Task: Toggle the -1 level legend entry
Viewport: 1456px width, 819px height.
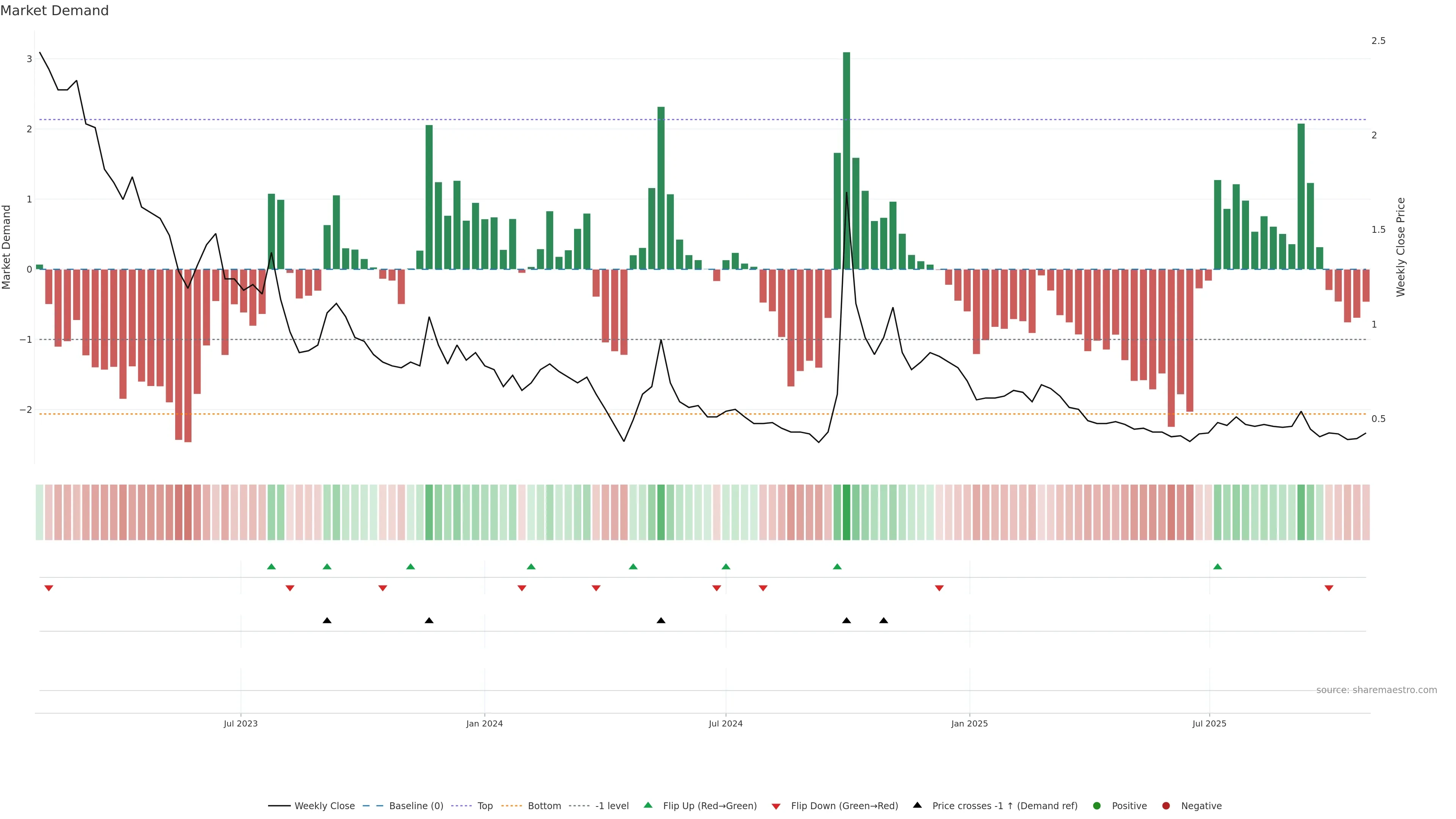Action: [612, 805]
